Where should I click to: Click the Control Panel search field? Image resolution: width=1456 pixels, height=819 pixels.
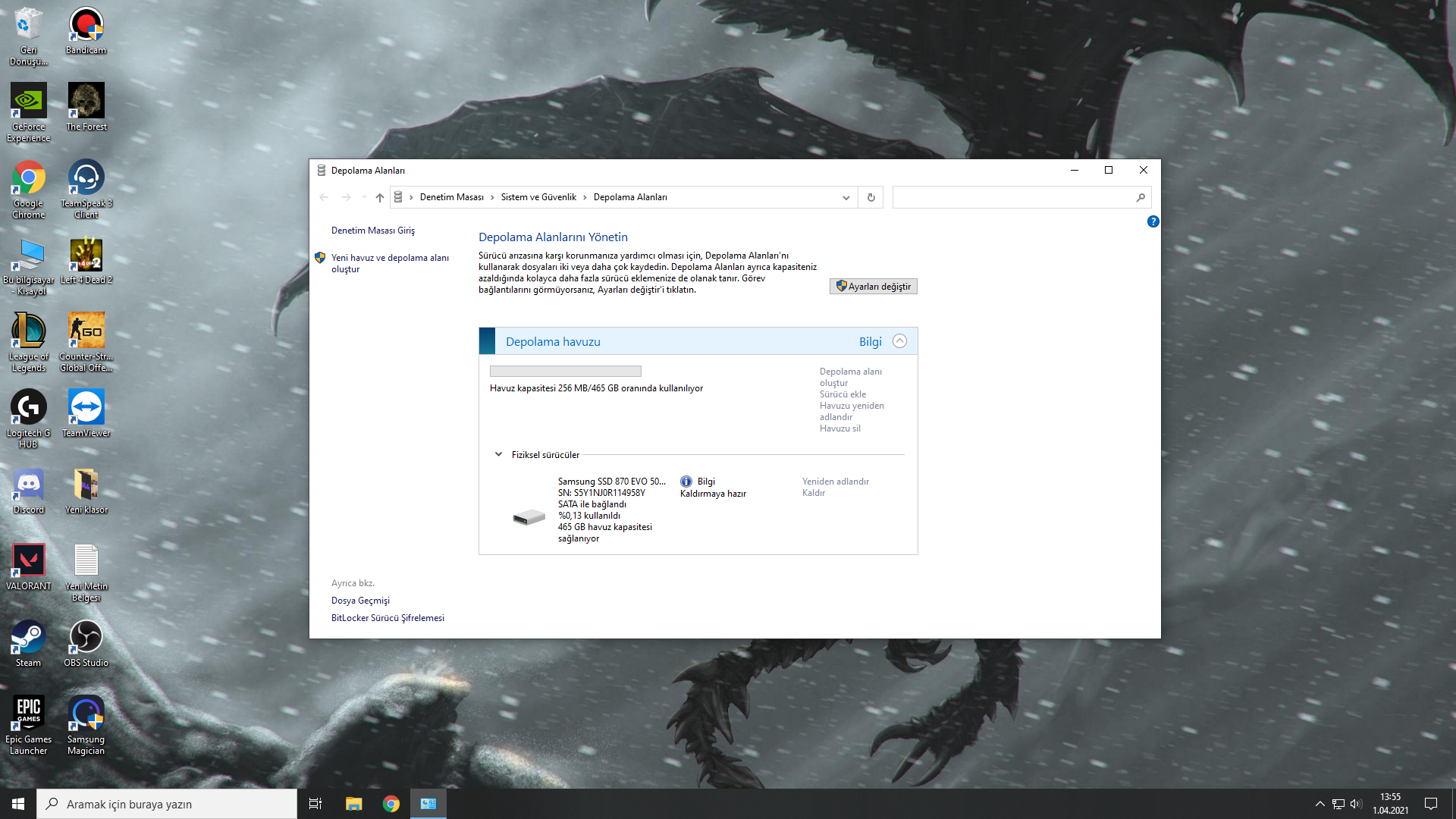1012,197
